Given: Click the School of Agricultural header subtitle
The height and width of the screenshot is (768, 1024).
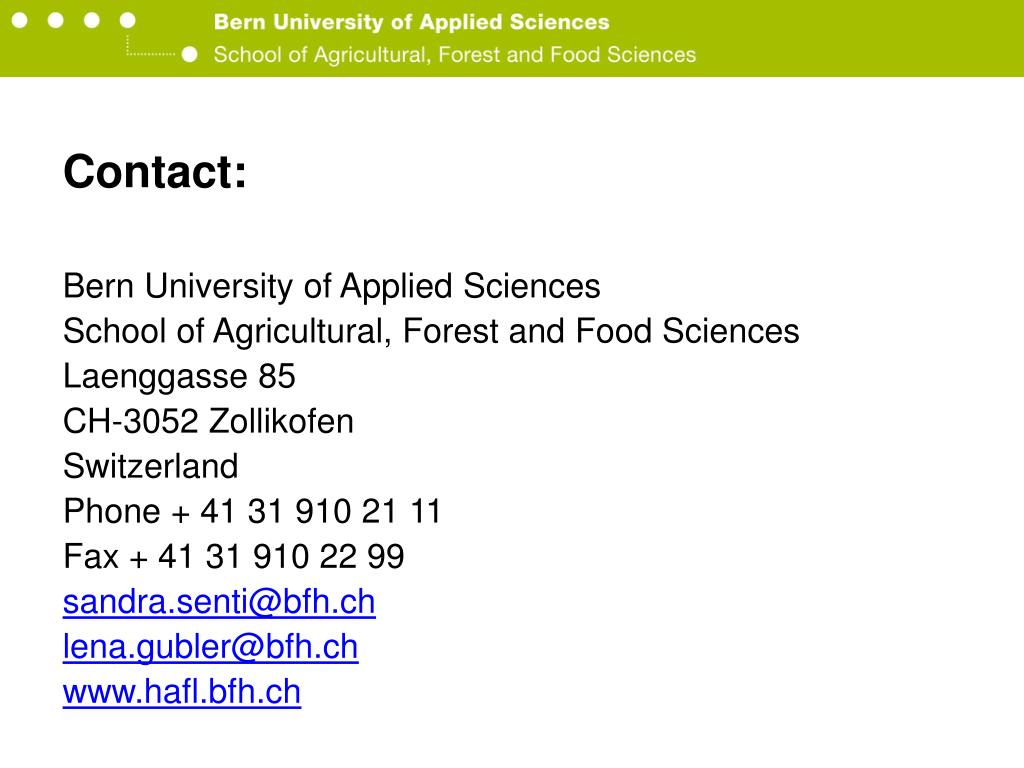Looking at the screenshot, I should [x=455, y=55].
